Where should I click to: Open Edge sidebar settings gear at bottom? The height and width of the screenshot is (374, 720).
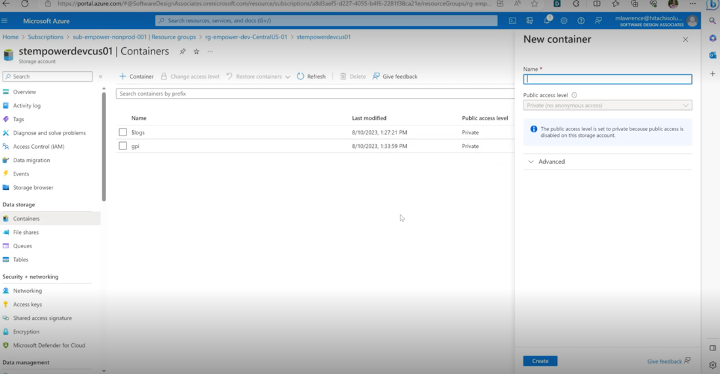[712, 365]
